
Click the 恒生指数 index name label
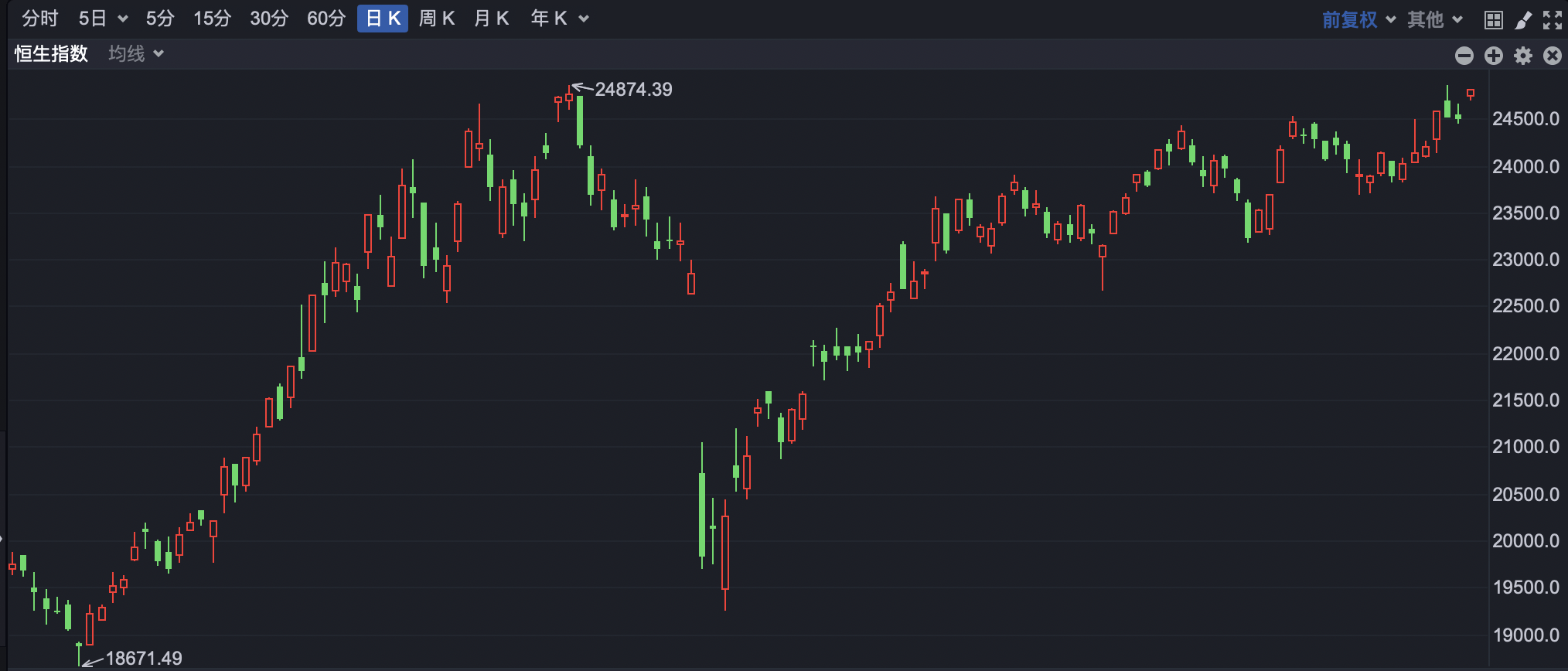[x=51, y=54]
